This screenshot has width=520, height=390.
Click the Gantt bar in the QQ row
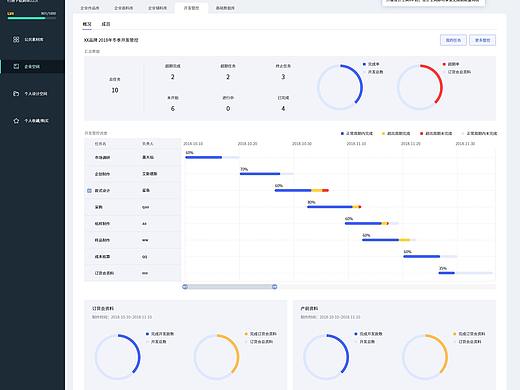pyautogui.click(x=430, y=256)
